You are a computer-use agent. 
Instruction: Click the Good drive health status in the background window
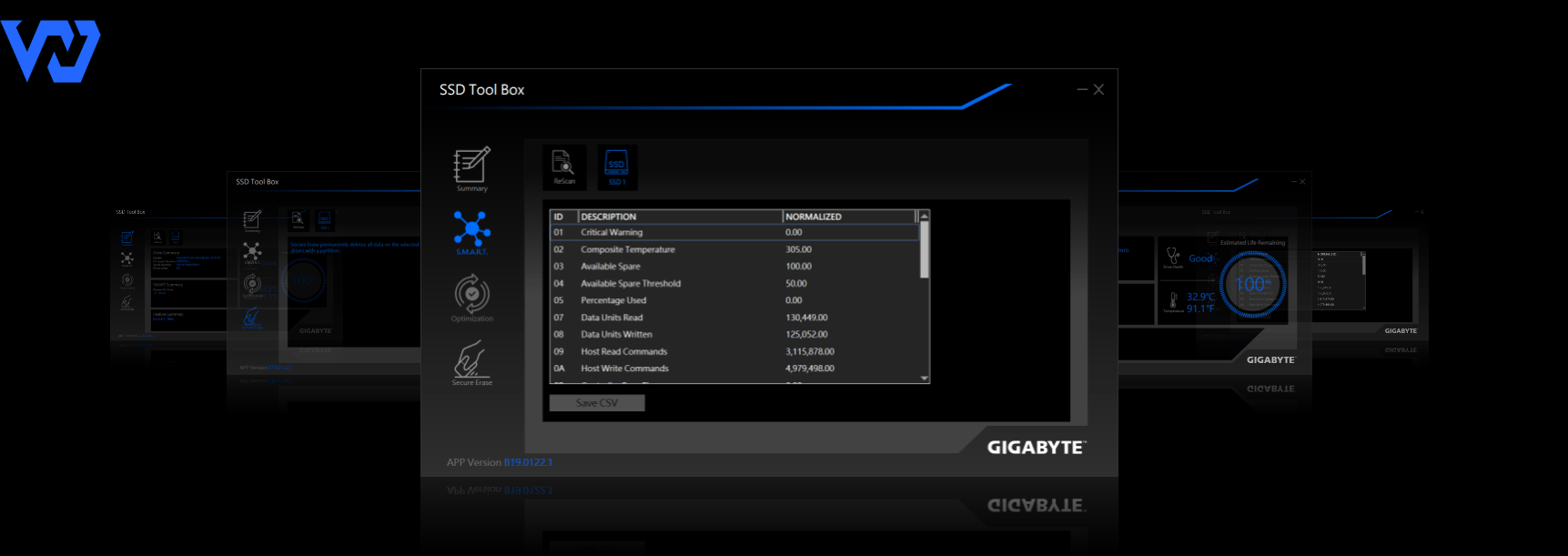tap(1201, 258)
